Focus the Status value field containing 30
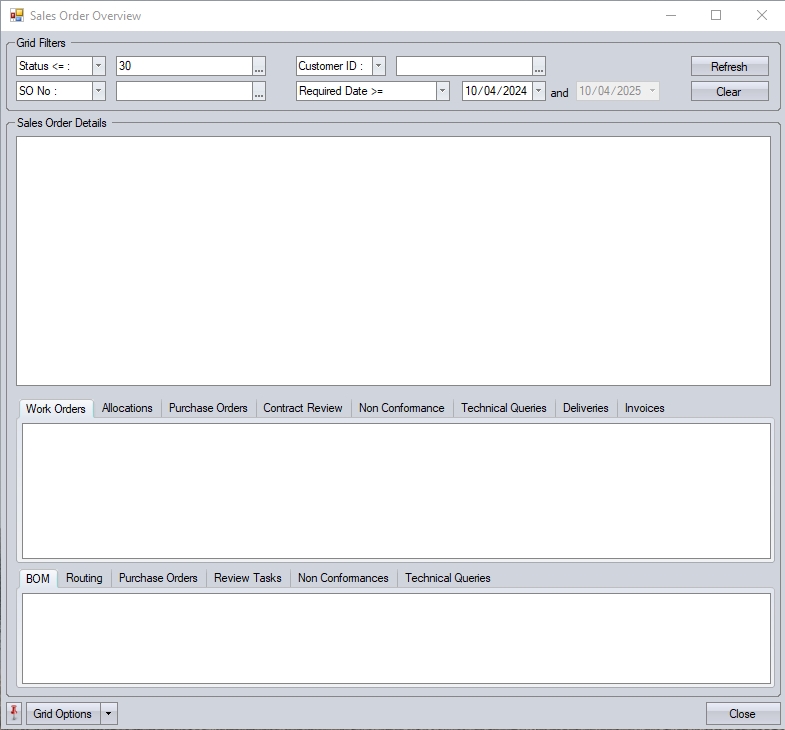 coord(184,66)
